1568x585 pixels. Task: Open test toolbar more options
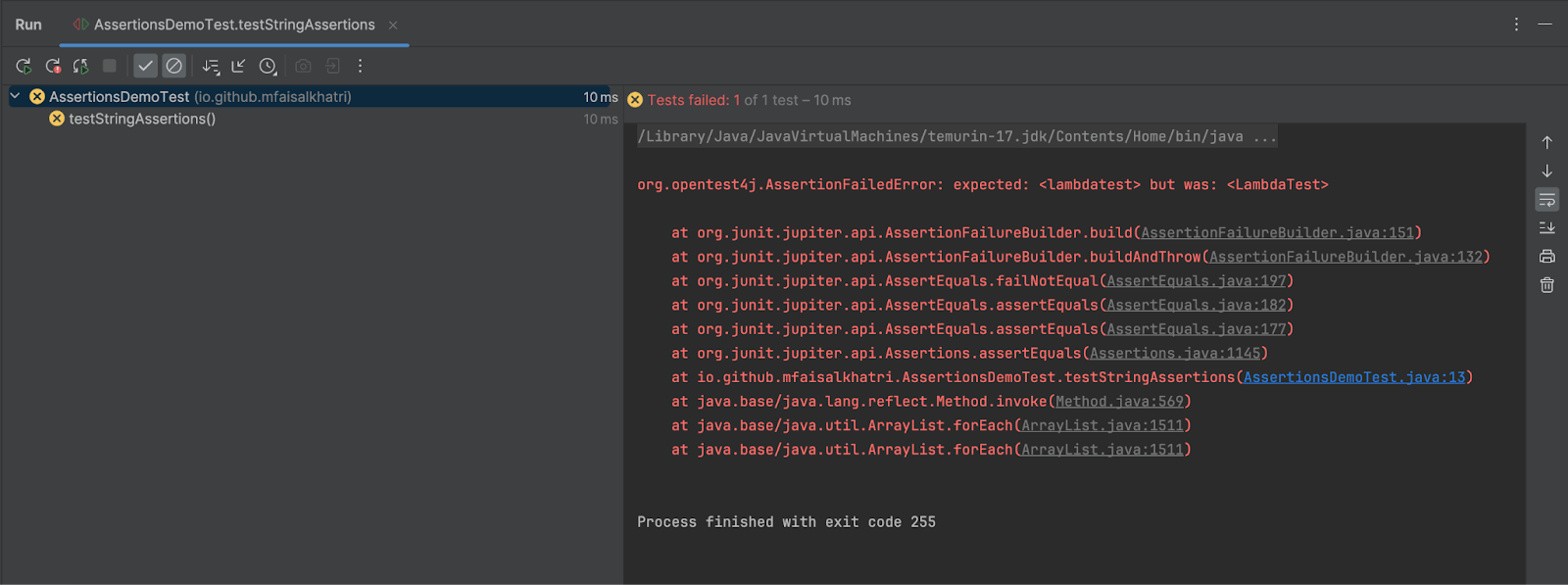(360, 66)
